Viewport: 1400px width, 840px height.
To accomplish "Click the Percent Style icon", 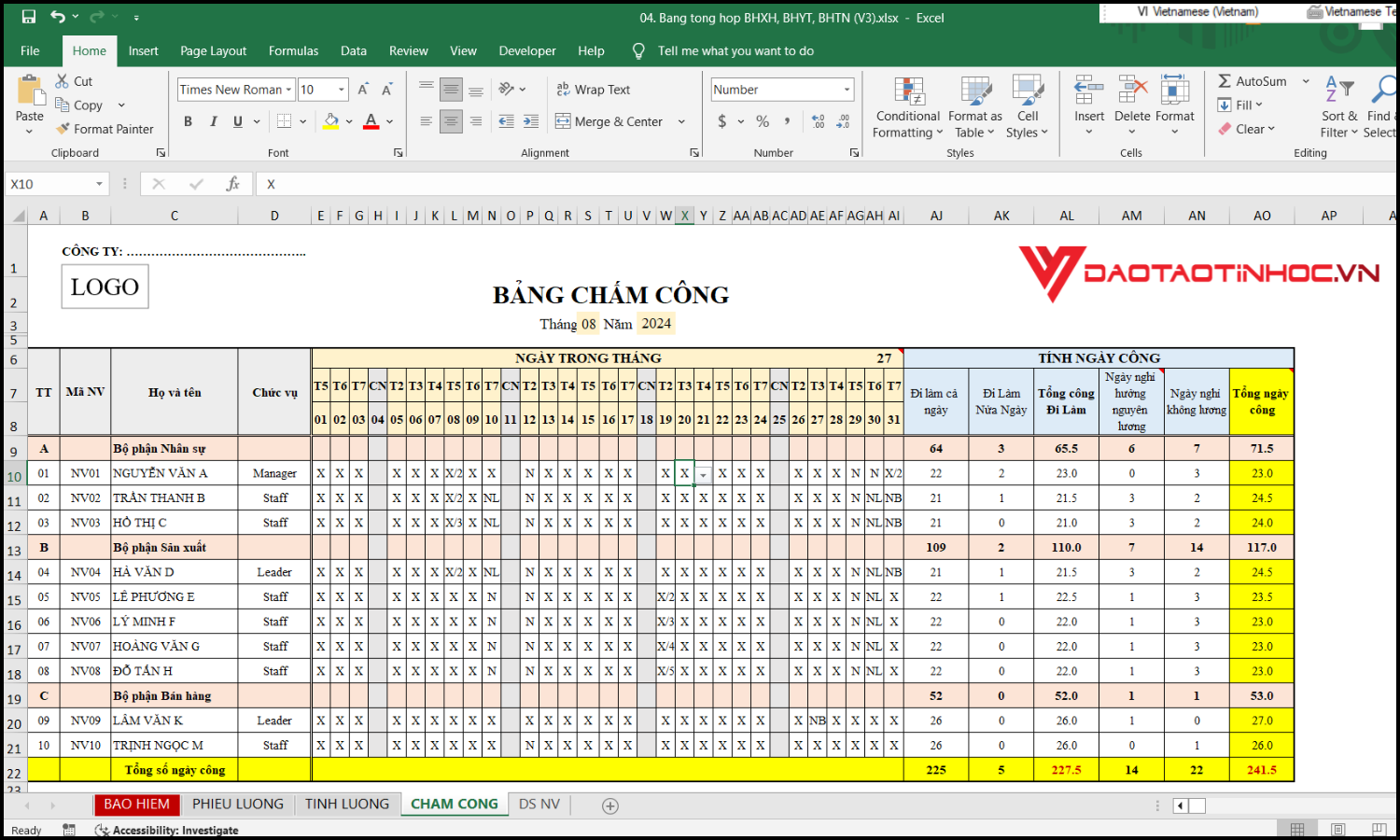I will pyautogui.click(x=763, y=121).
